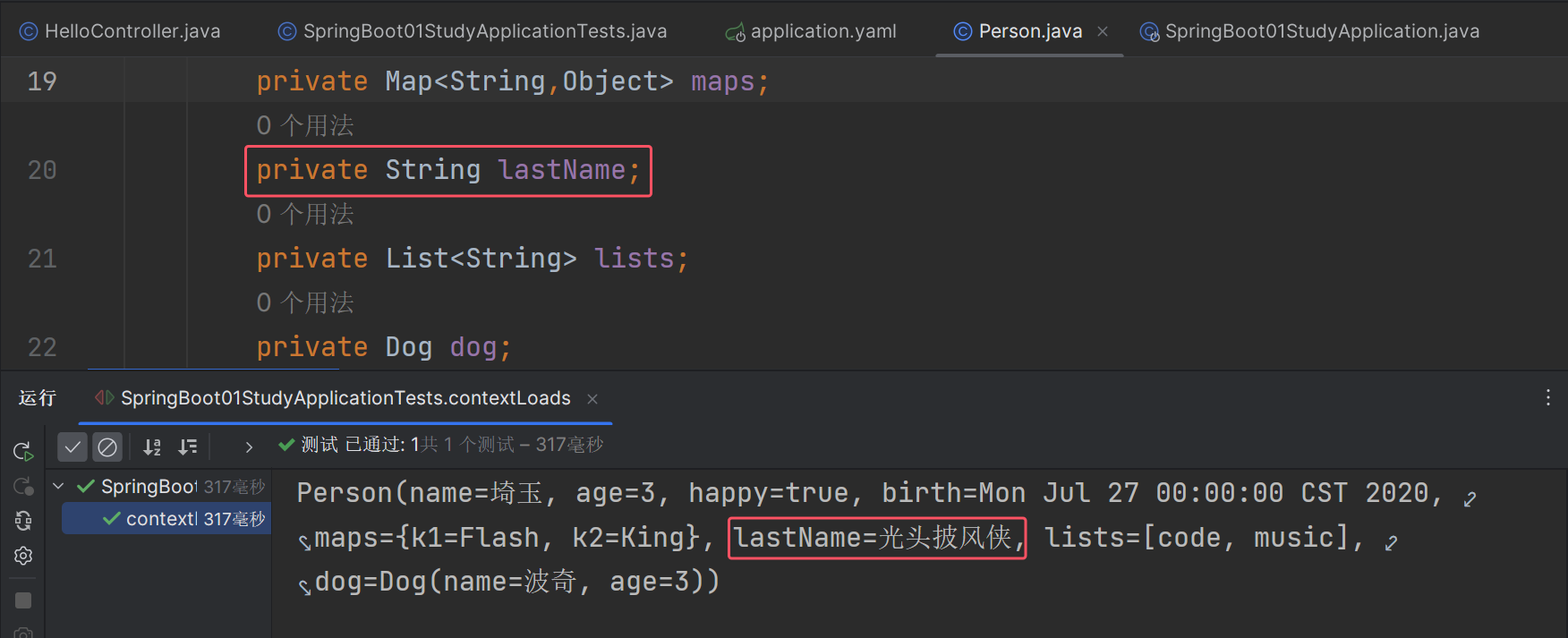
Task: Open the SpringBoot01StudyApplication.java tab
Action: tap(1309, 31)
